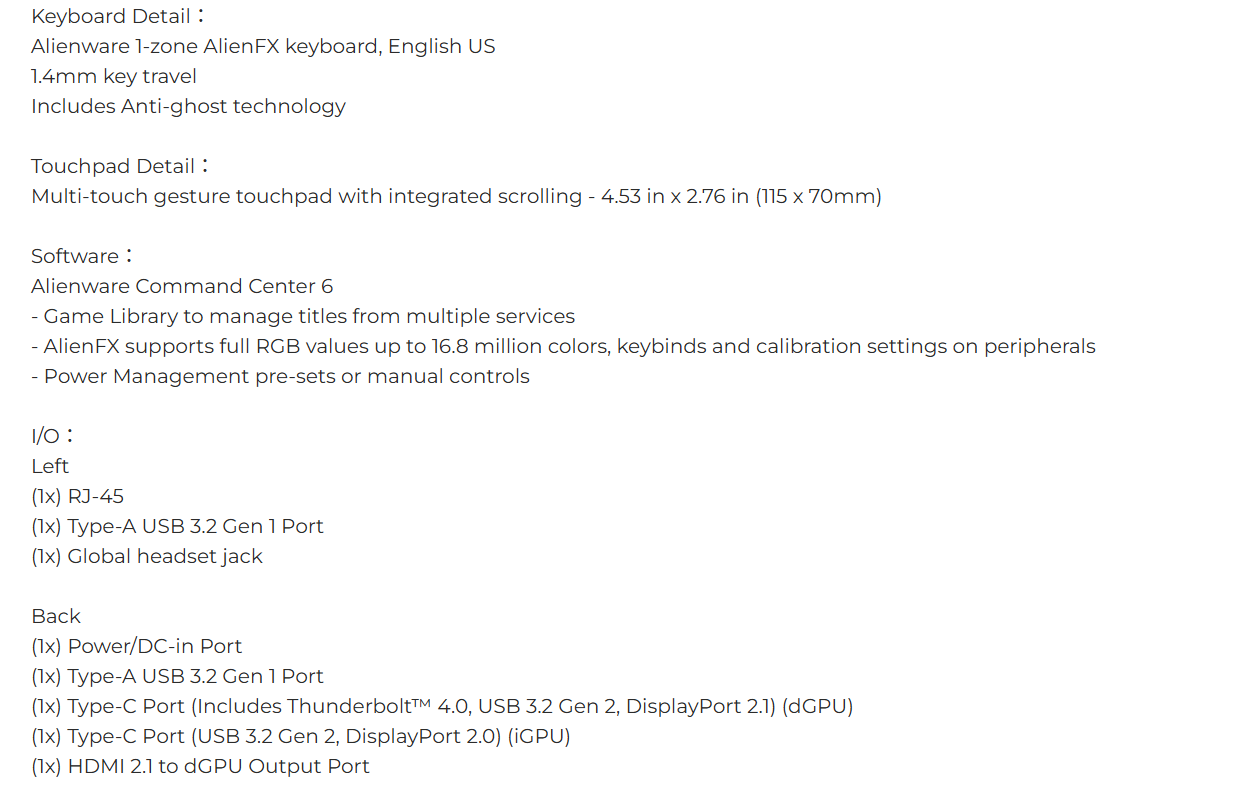Click the Game Library bullet line

click(x=303, y=317)
